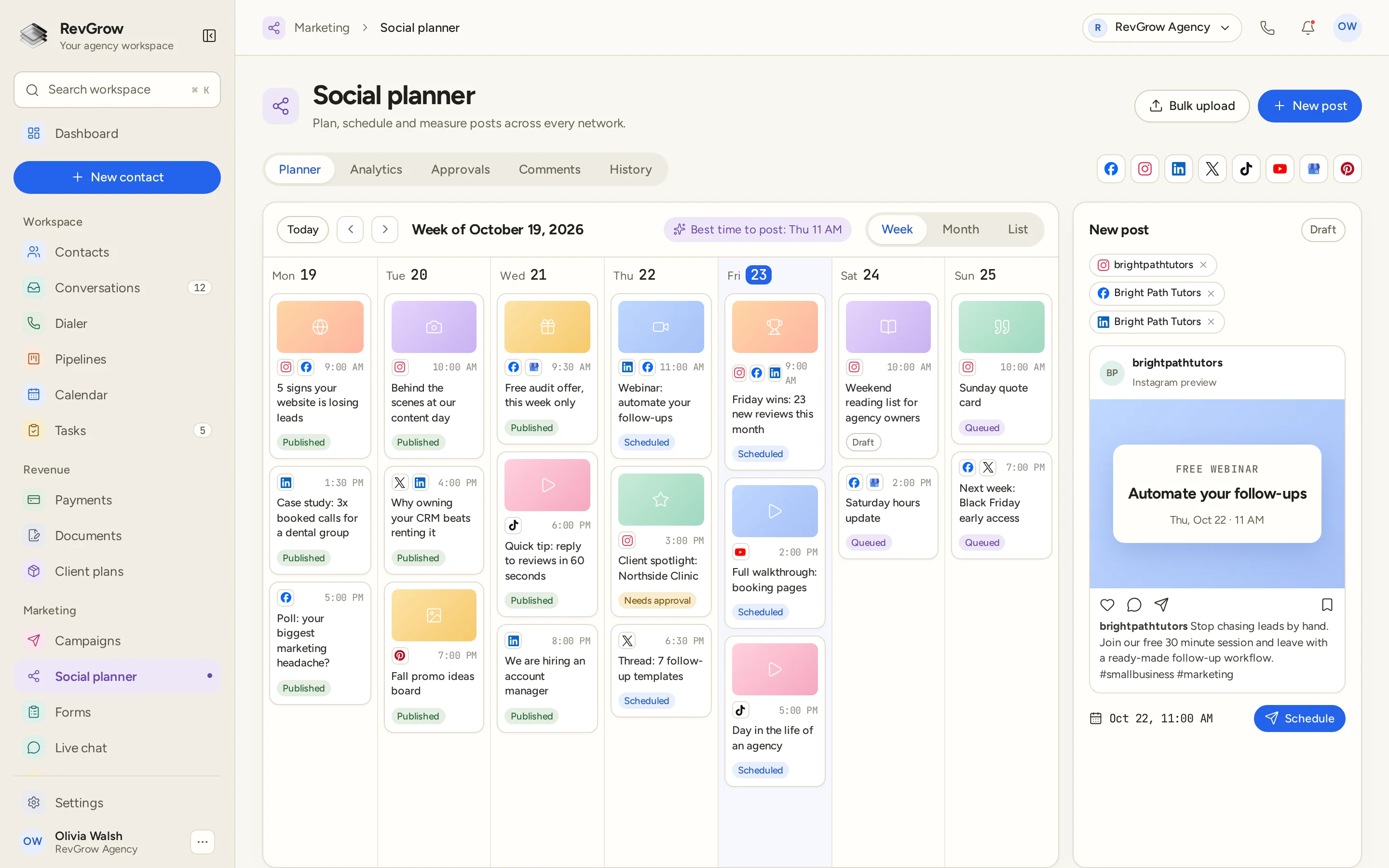Viewport: 1389px width, 868px height.
Task: Toggle the Instagram network filter
Action: pos(1144,169)
